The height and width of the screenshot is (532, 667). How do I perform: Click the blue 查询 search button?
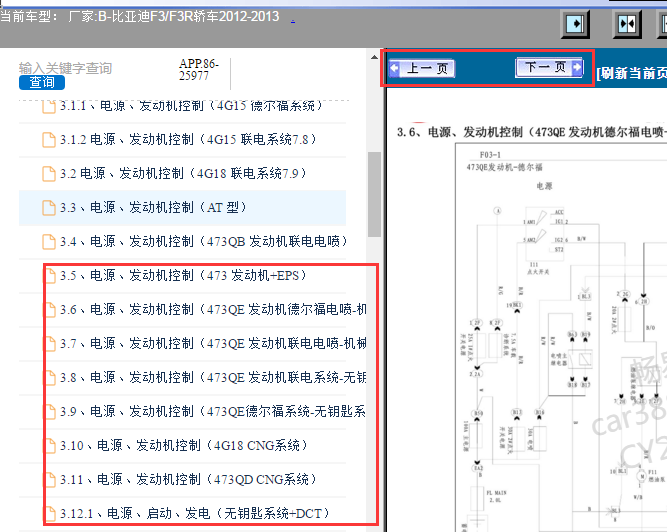coord(42,83)
